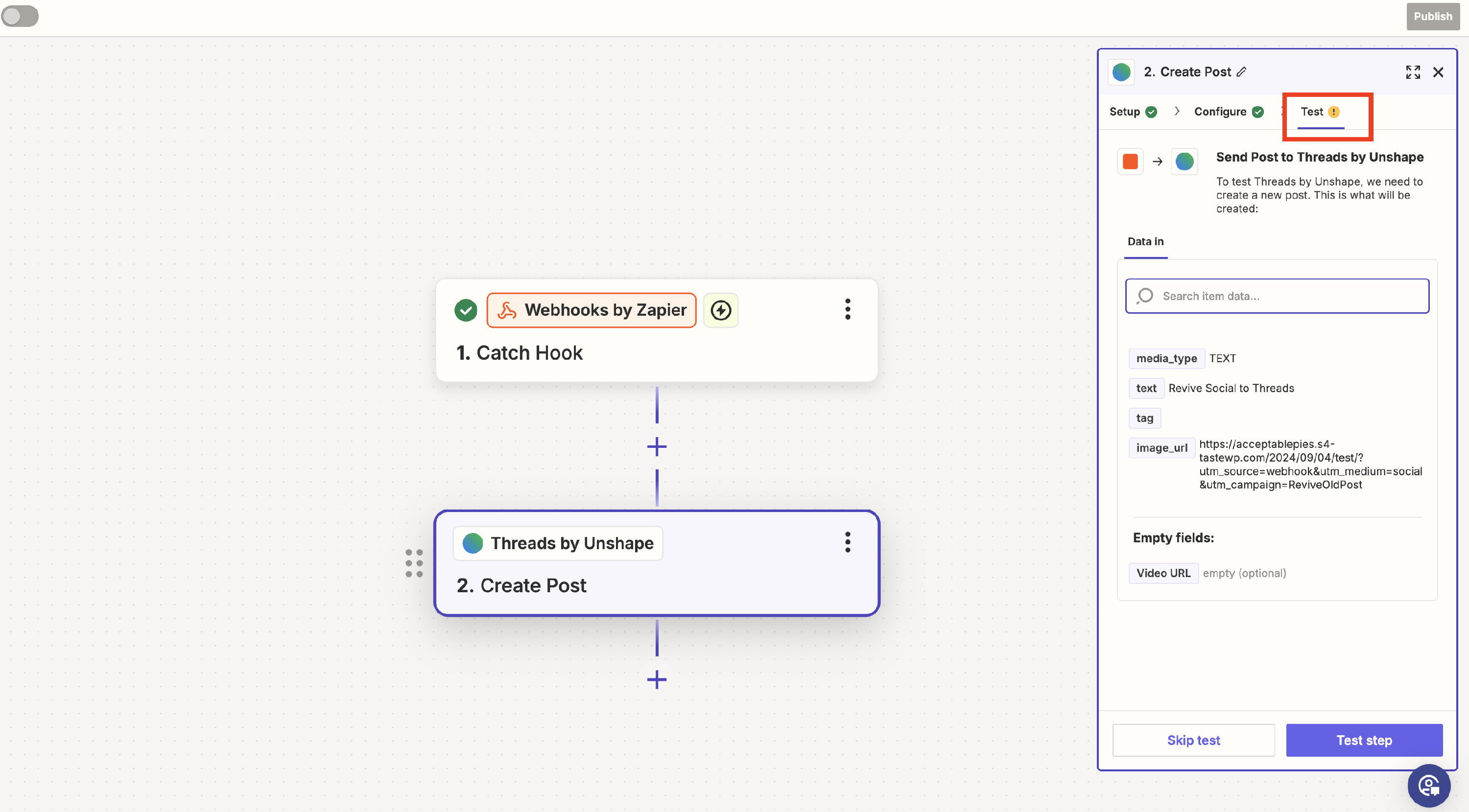1469x812 pixels.
Task: Click the Threads destination icon in test summary
Action: (x=1184, y=161)
